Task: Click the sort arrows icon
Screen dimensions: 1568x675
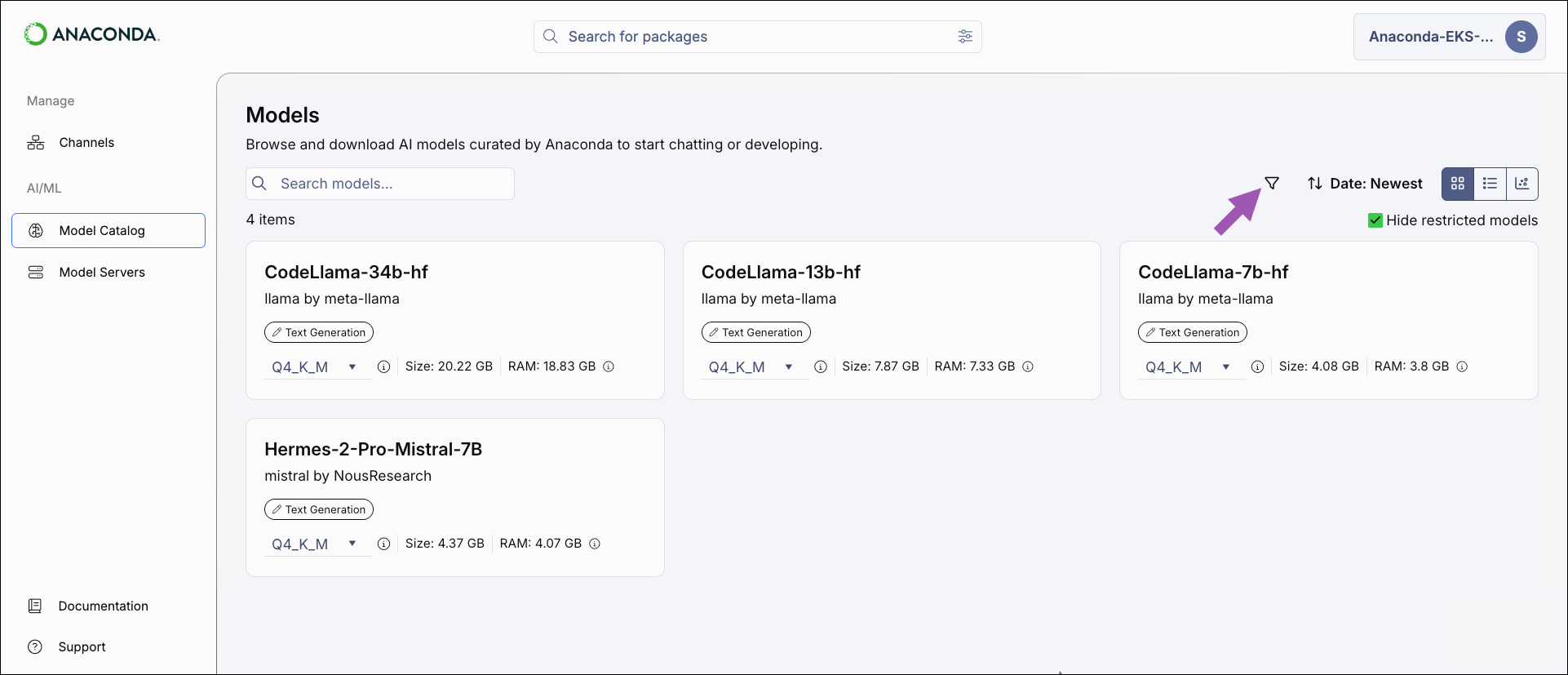Action: point(1315,184)
